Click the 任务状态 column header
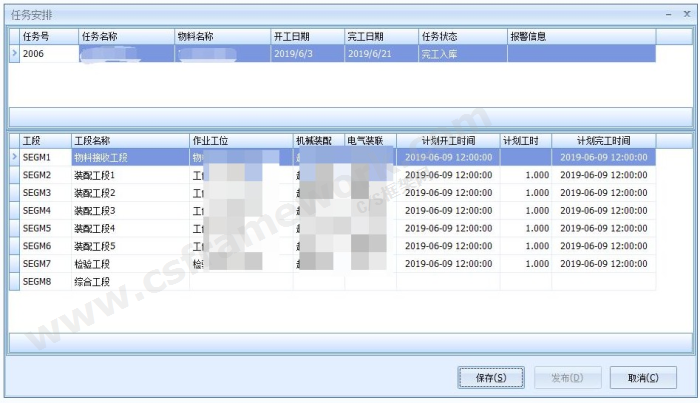This screenshot has height=403, width=700. (461, 37)
